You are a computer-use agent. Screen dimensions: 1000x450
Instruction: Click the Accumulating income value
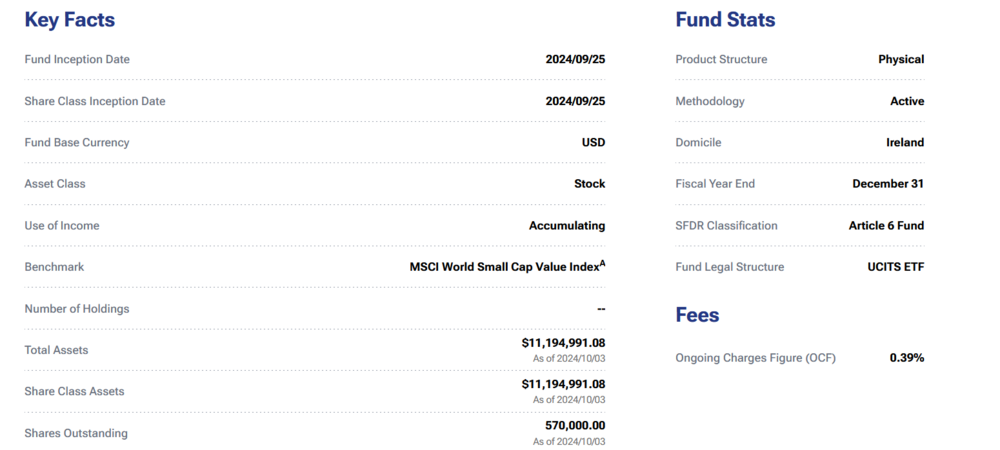pyautogui.click(x=567, y=226)
